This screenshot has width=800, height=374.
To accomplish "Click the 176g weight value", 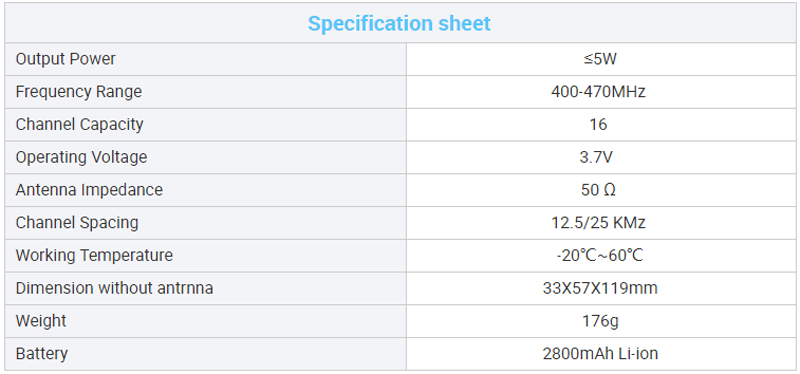I will coord(600,321).
